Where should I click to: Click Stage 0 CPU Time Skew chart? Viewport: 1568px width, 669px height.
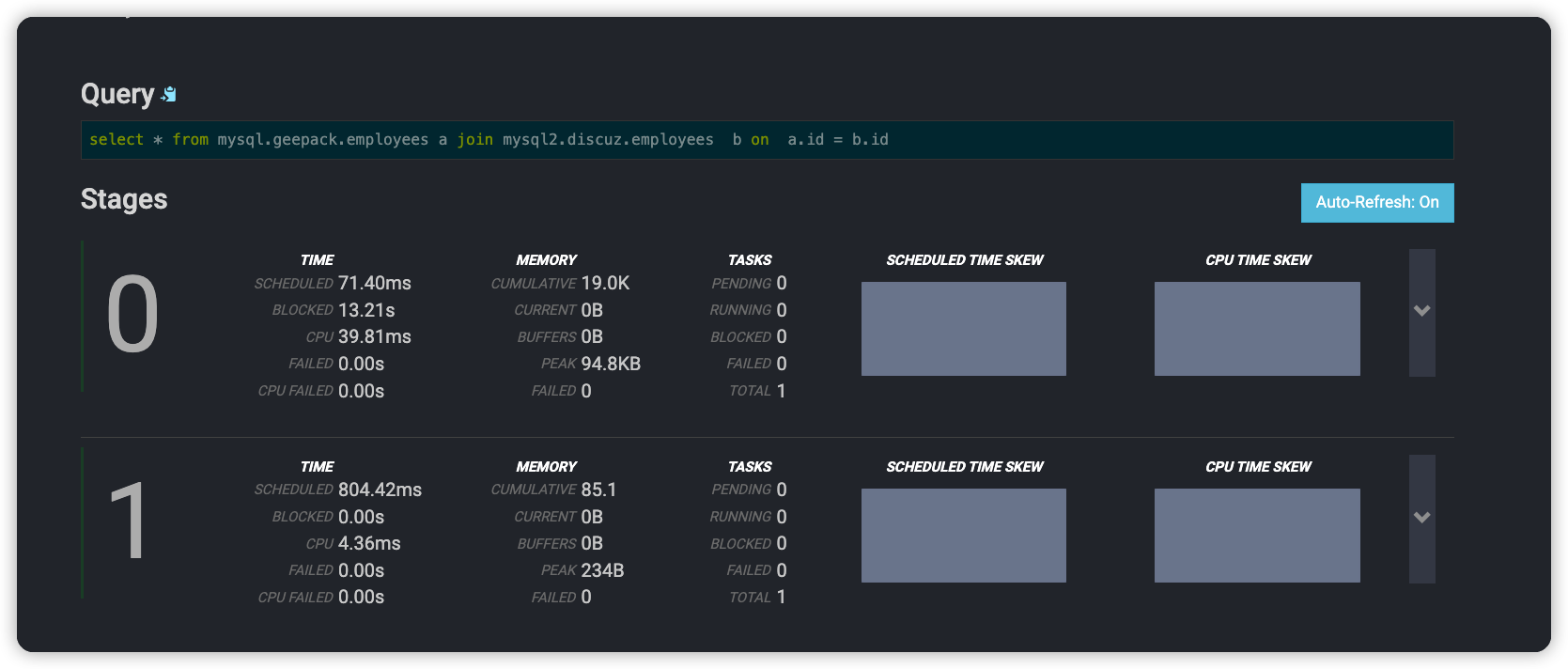[x=1256, y=329]
